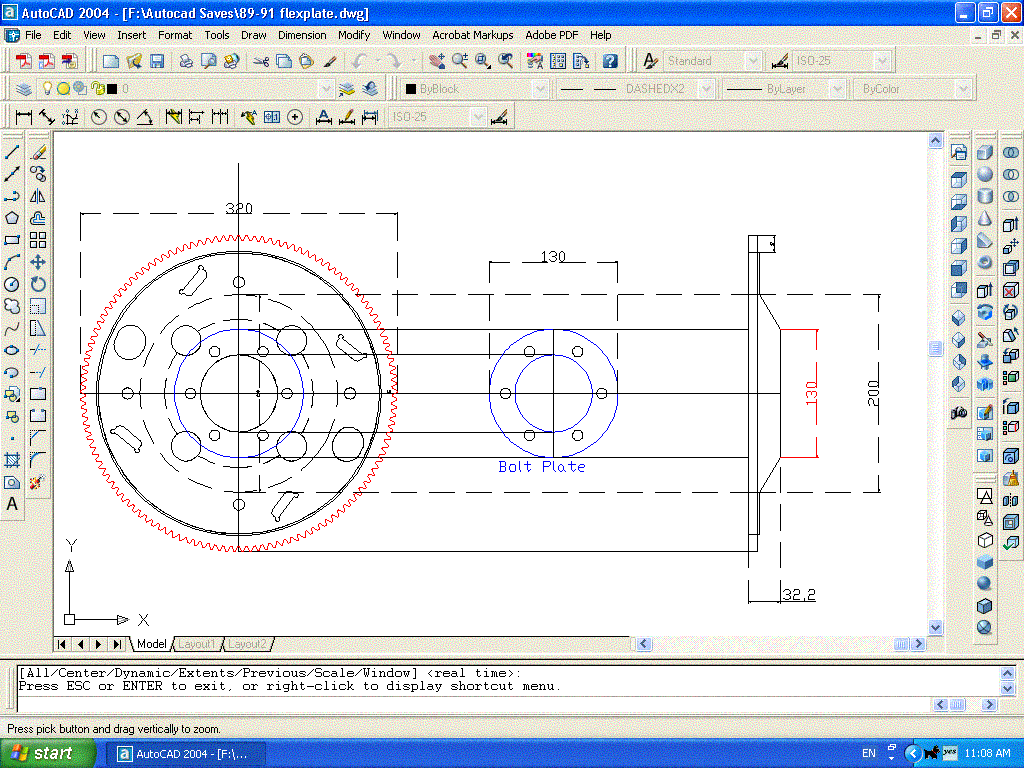
Task: Select the Line draw tool
Action: [12, 152]
